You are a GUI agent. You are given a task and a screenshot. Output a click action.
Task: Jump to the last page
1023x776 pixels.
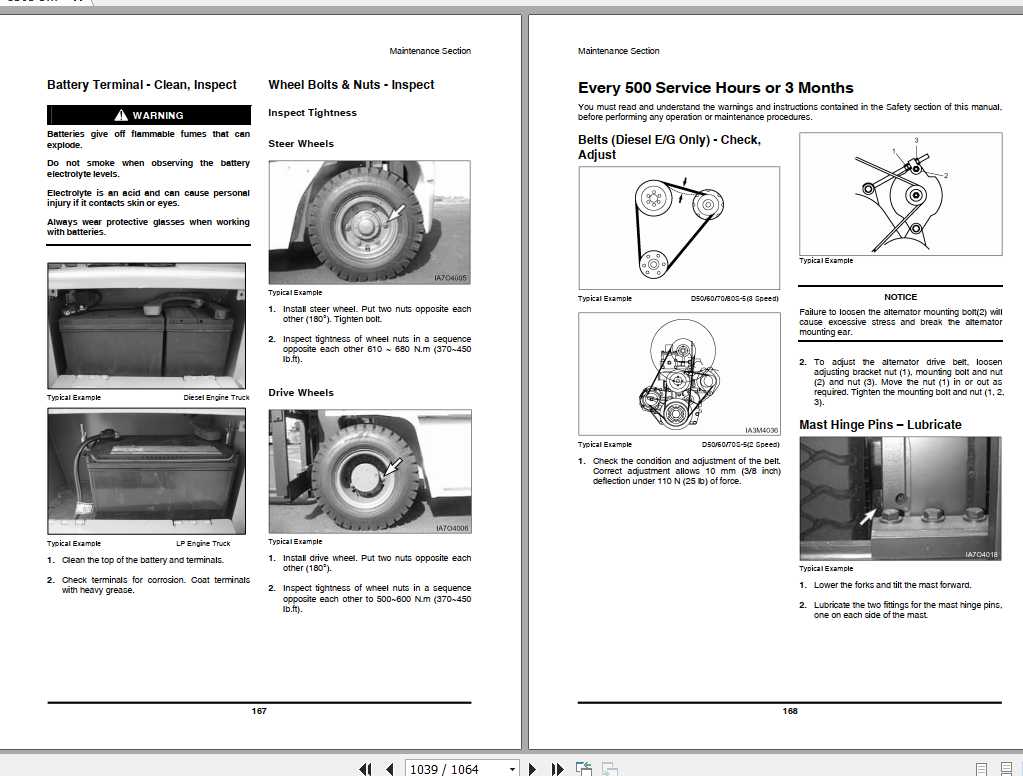pyautogui.click(x=557, y=769)
